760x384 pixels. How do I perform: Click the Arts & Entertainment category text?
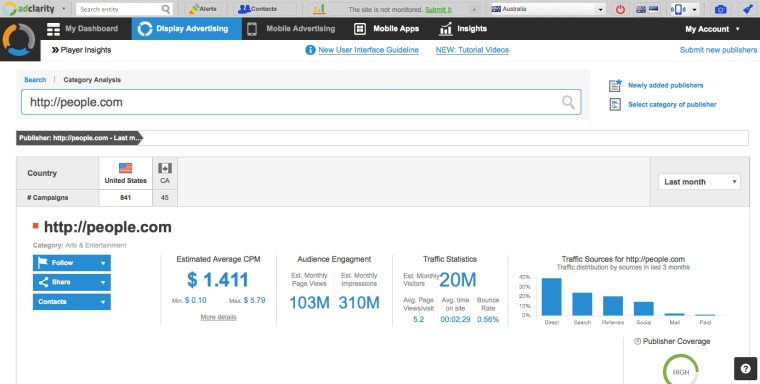[96, 245]
